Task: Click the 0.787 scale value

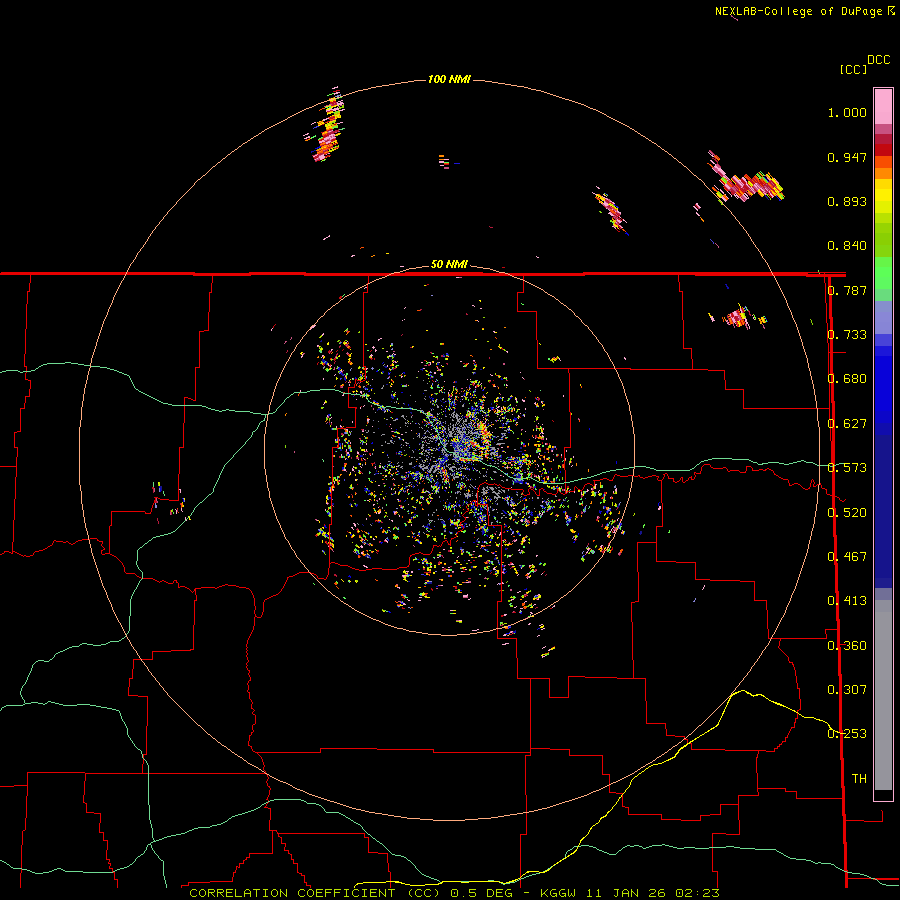Action: [847, 290]
